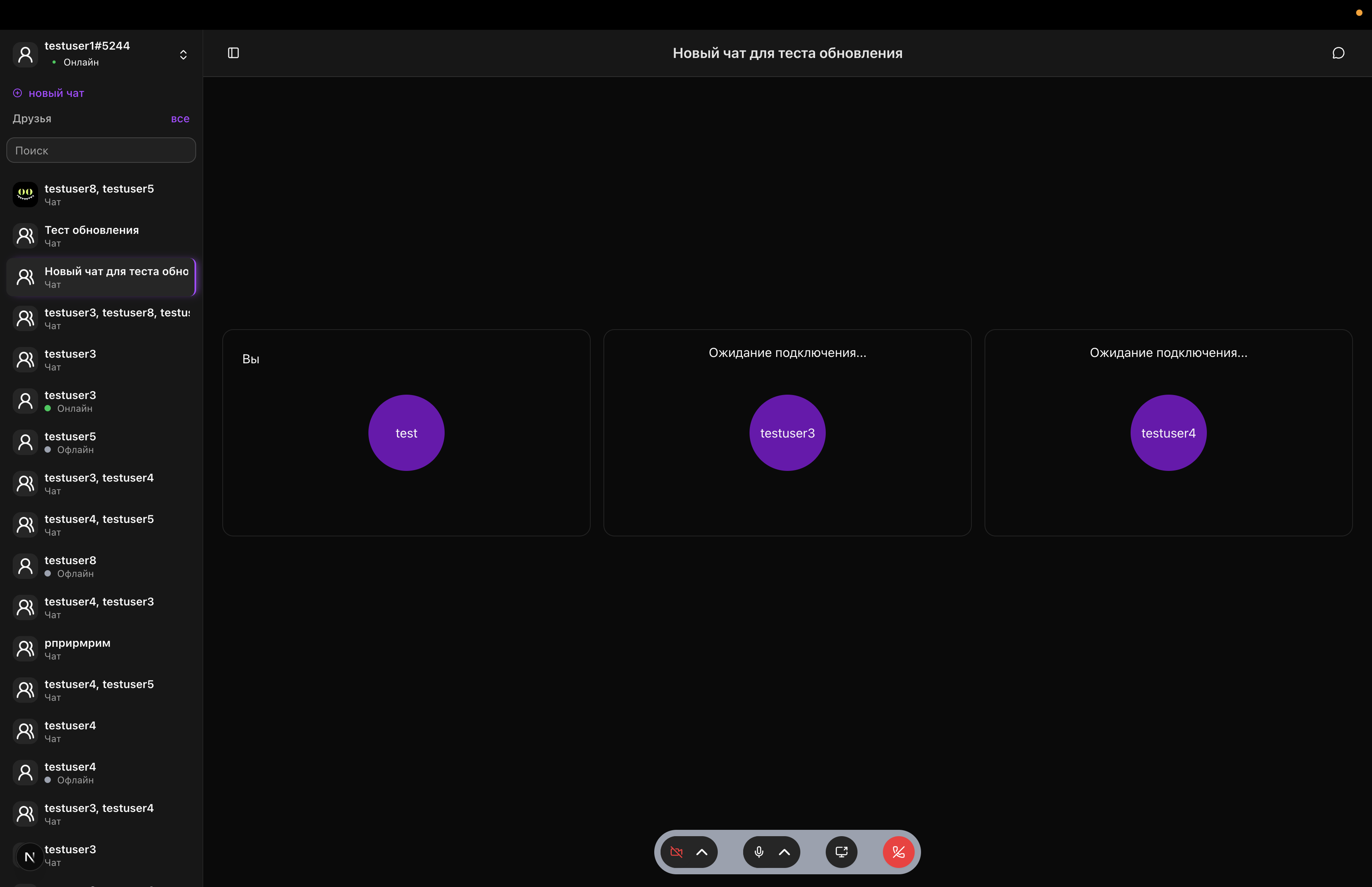
Task: Click the screen sharing icon in call controls
Action: (840, 852)
